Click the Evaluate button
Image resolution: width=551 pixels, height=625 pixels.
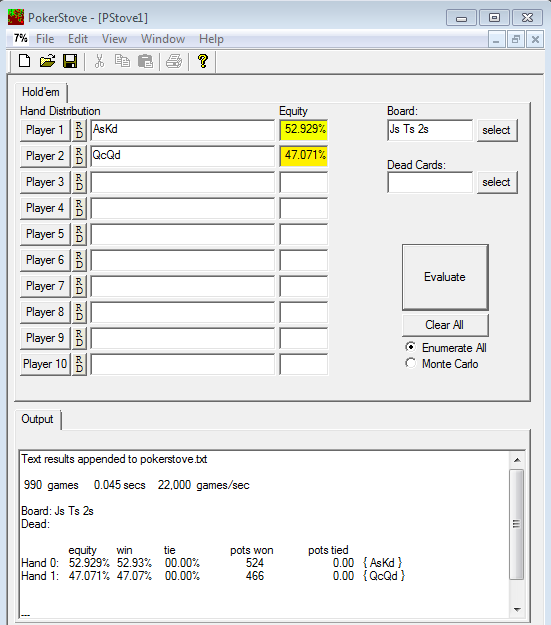click(x=445, y=277)
